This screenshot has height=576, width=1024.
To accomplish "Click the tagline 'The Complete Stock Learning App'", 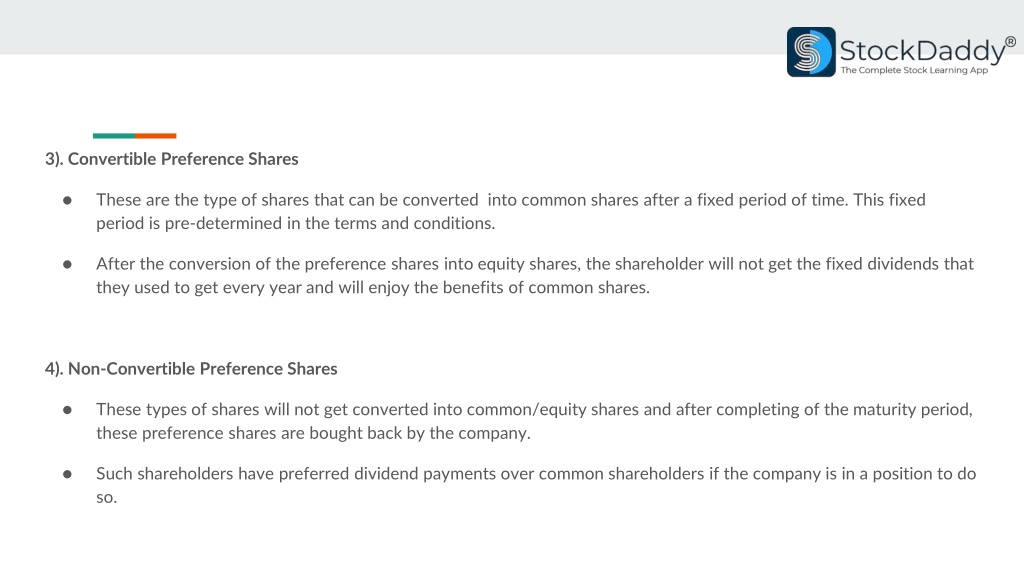I will tap(914, 70).
